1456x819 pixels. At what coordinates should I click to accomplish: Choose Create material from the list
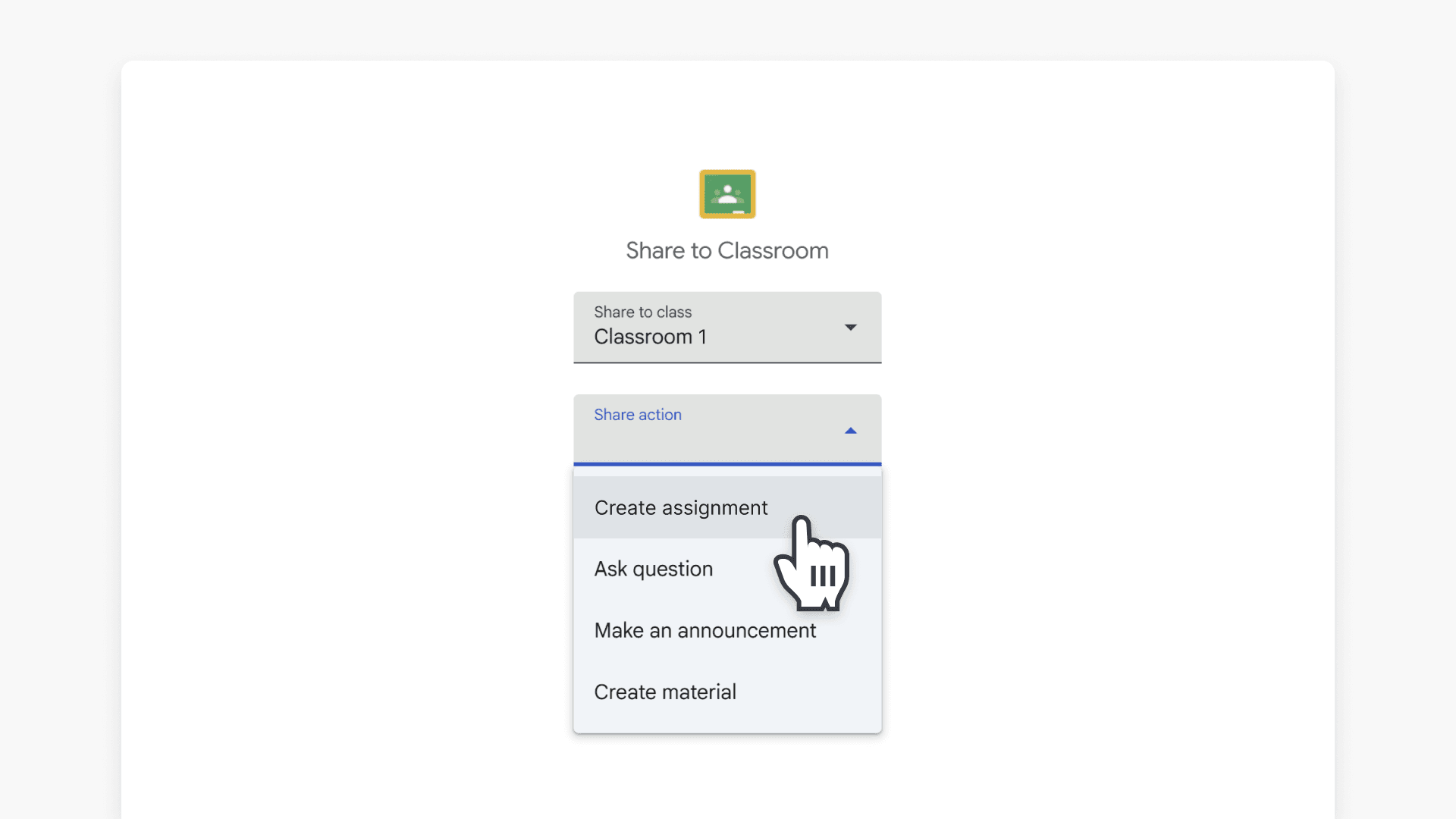[x=665, y=692]
